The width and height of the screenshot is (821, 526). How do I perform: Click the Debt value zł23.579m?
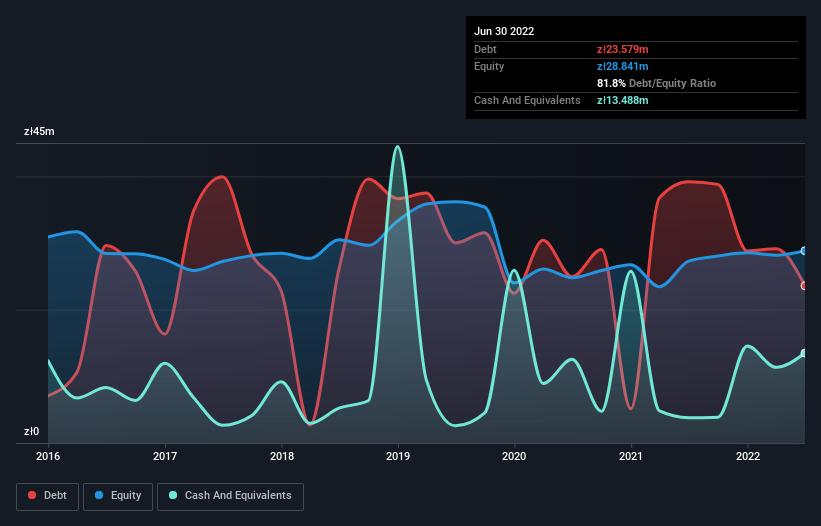click(x=623, y=49)
